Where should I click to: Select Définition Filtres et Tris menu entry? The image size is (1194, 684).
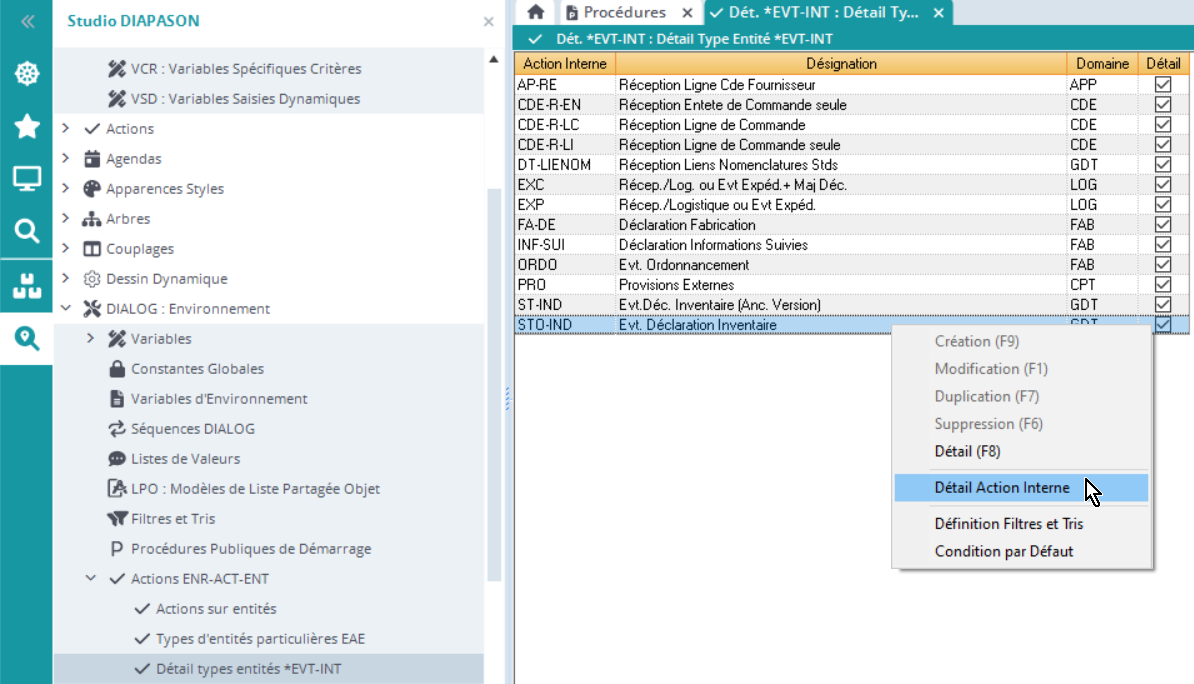(1008, 524)
